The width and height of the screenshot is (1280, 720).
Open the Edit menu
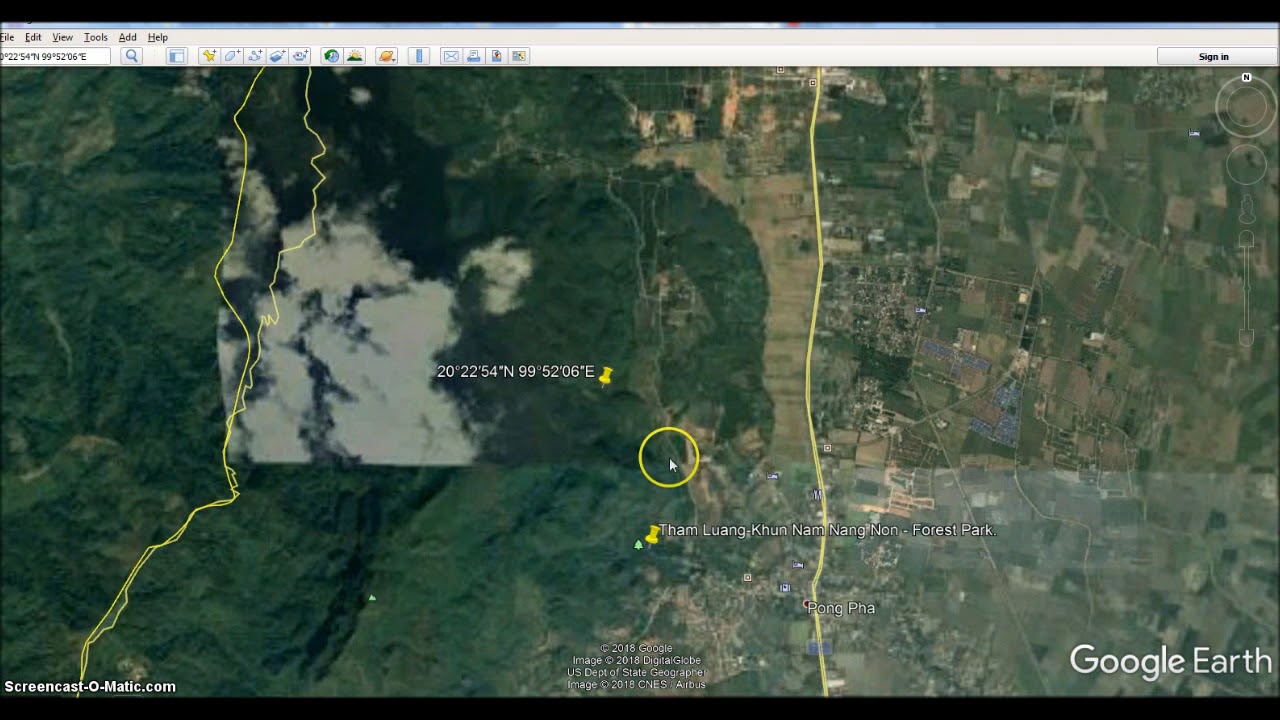pos(33,37)
